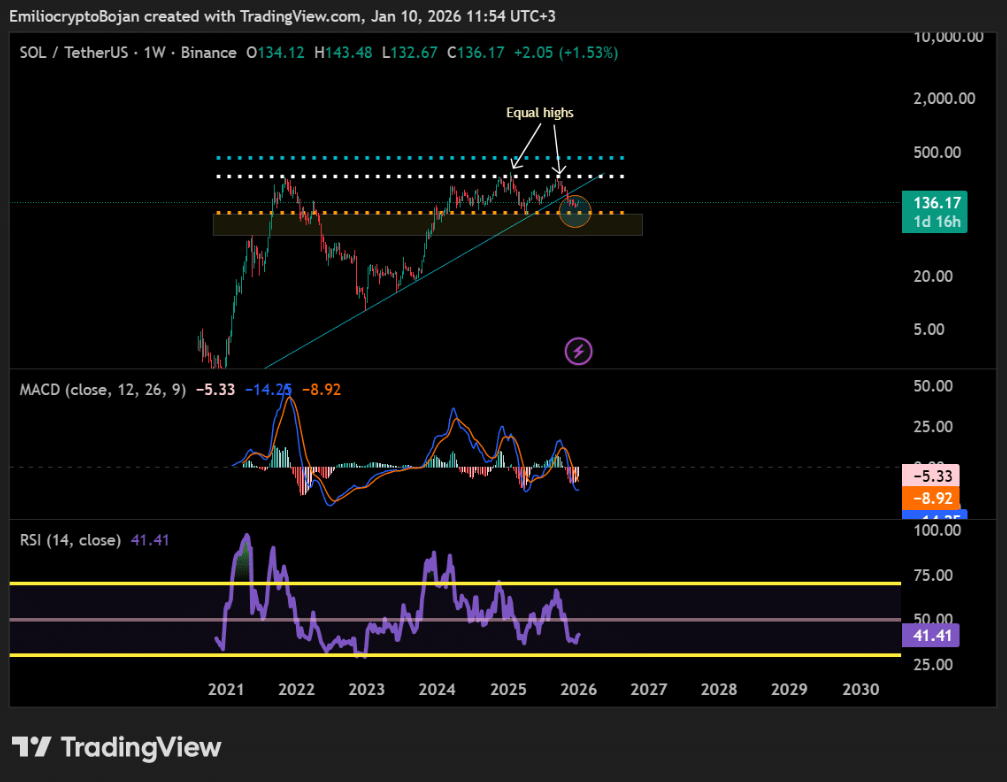Viewport: 1007px width, 782px height.
Task: Click the 2026 label on time axis
Action: 579,689
